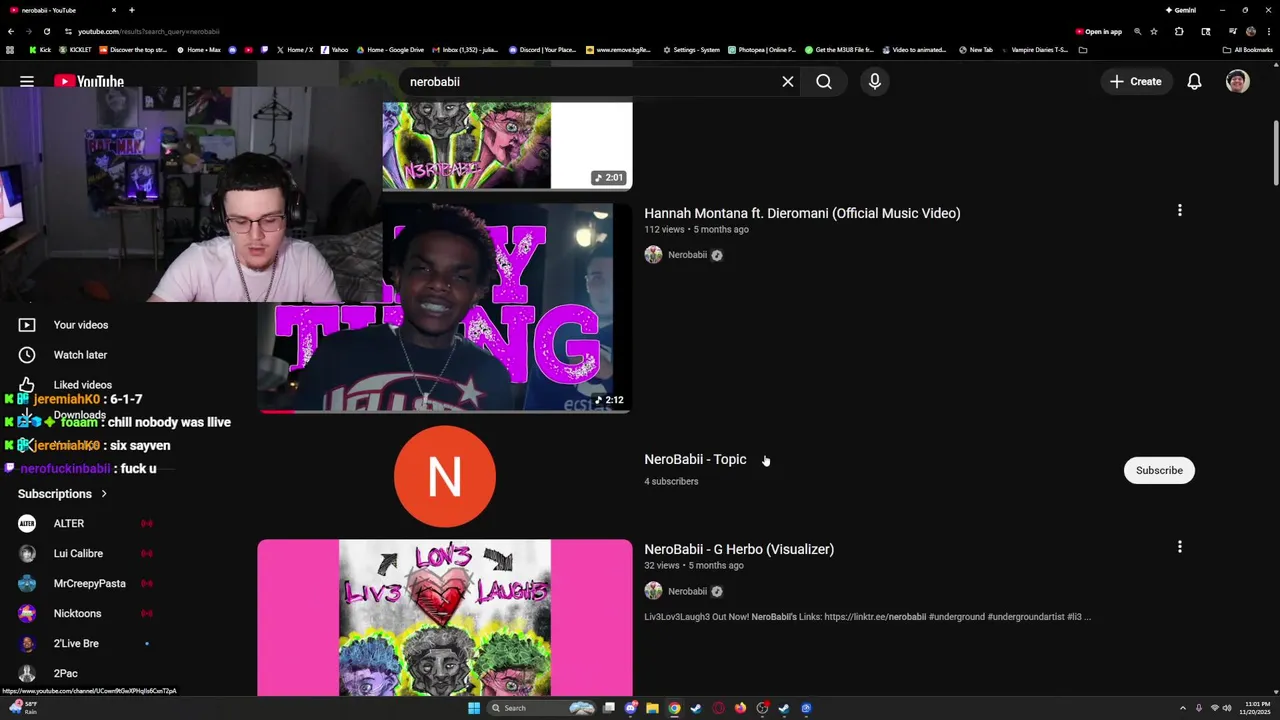Open the All Bookmarks folder
The width and height of the screenshot is (1280, 720).
[x=1248, y=50]
